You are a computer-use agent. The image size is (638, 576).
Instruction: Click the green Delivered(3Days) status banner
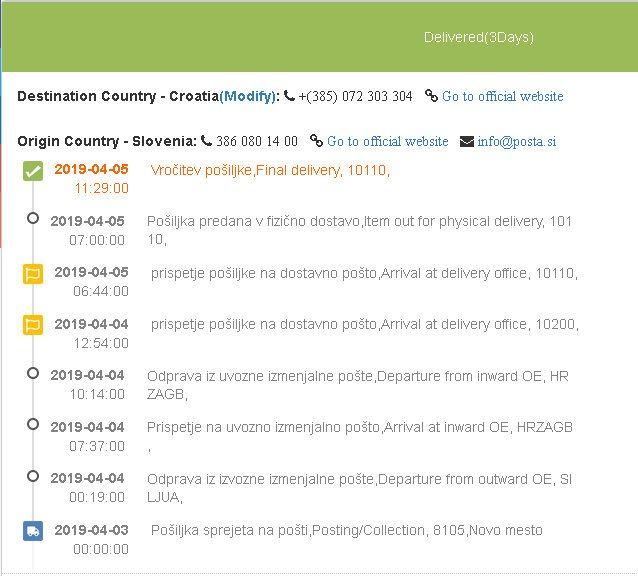(x=478, y=37)
